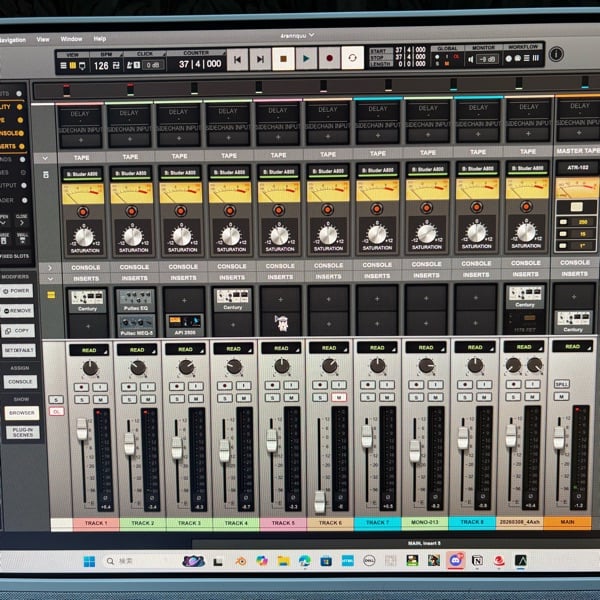The width and height of the screenshot is (600, 600).
Task: Click the Notion icon in the taskbar
Action: click(x=477, y=560)
